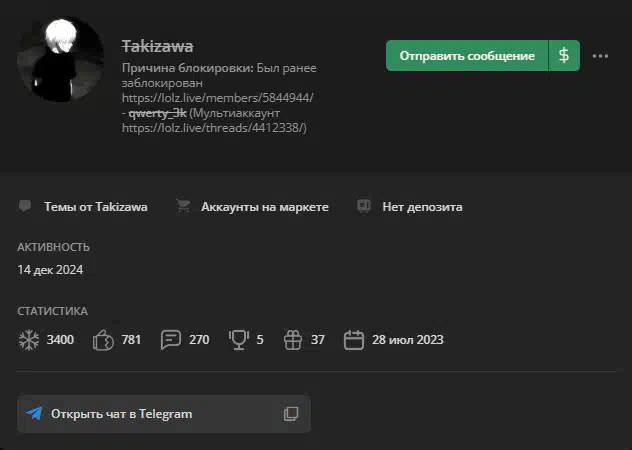Image resolution: width=632 pixels, height=450 pixels.
Task: Click the 3400 stat value
Action: coord(60,340)
